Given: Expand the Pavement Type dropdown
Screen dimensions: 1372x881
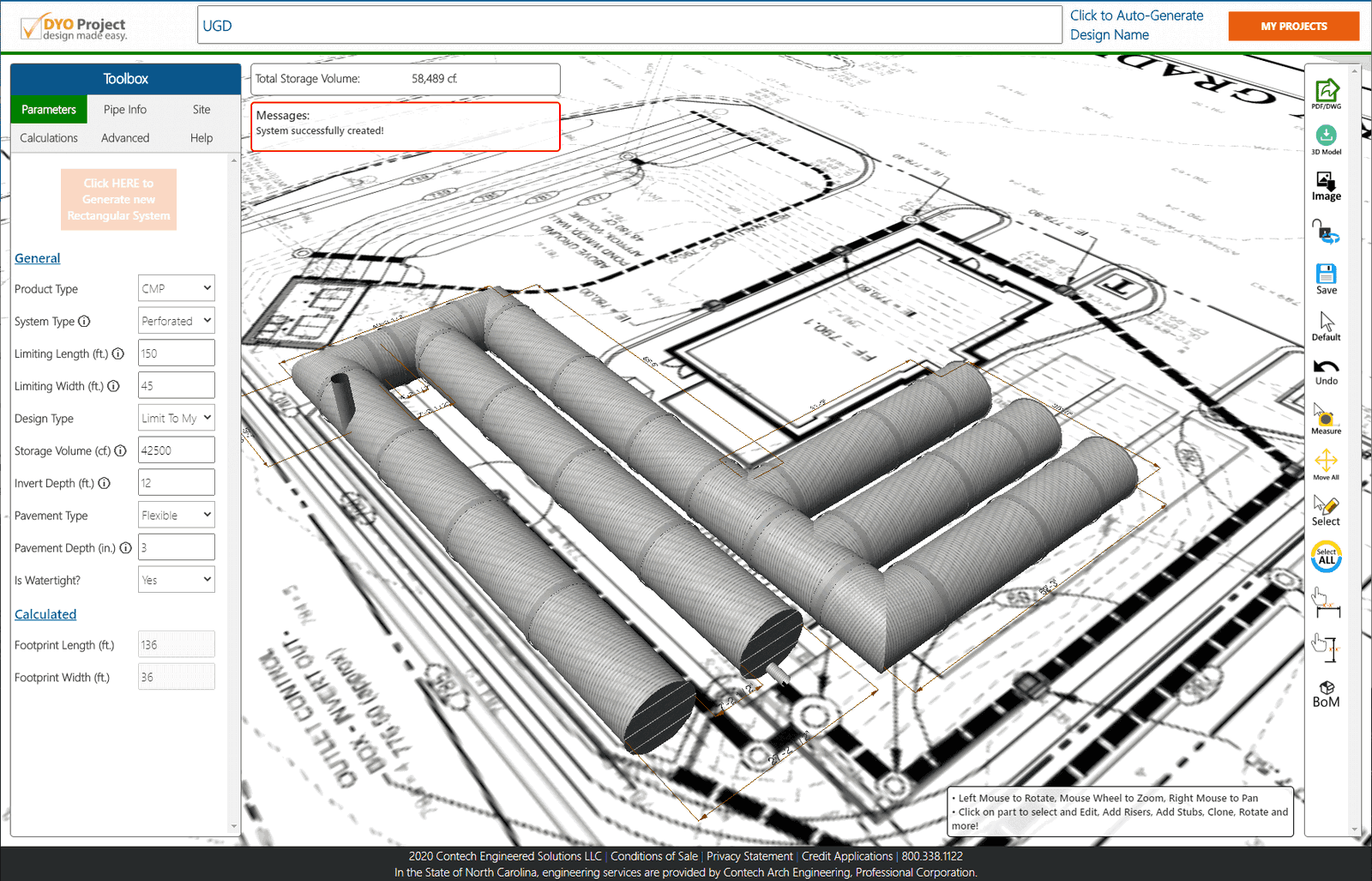Looking at the screenshot, I should click(176, 515).
